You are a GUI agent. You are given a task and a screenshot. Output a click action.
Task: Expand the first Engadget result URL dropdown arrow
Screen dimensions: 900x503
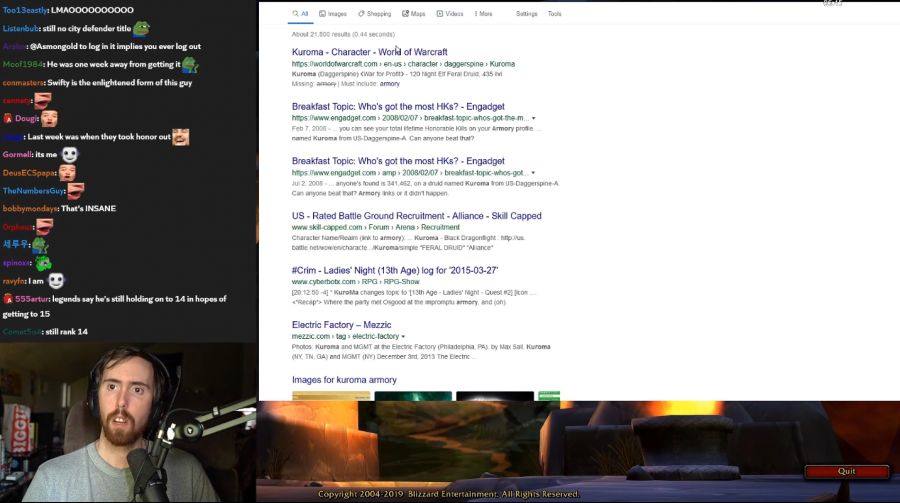[533, 118]
